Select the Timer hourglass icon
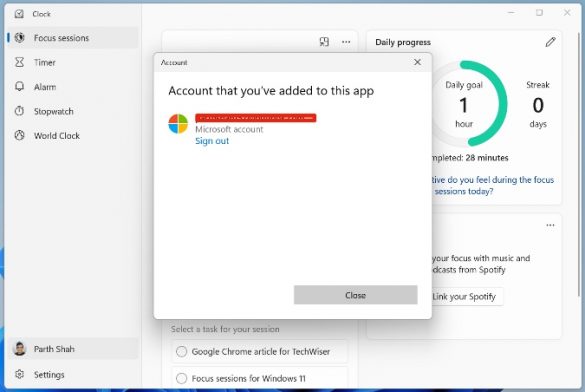Image resolution: width=585 pixels, height=392 pixels. pos(19,62)
